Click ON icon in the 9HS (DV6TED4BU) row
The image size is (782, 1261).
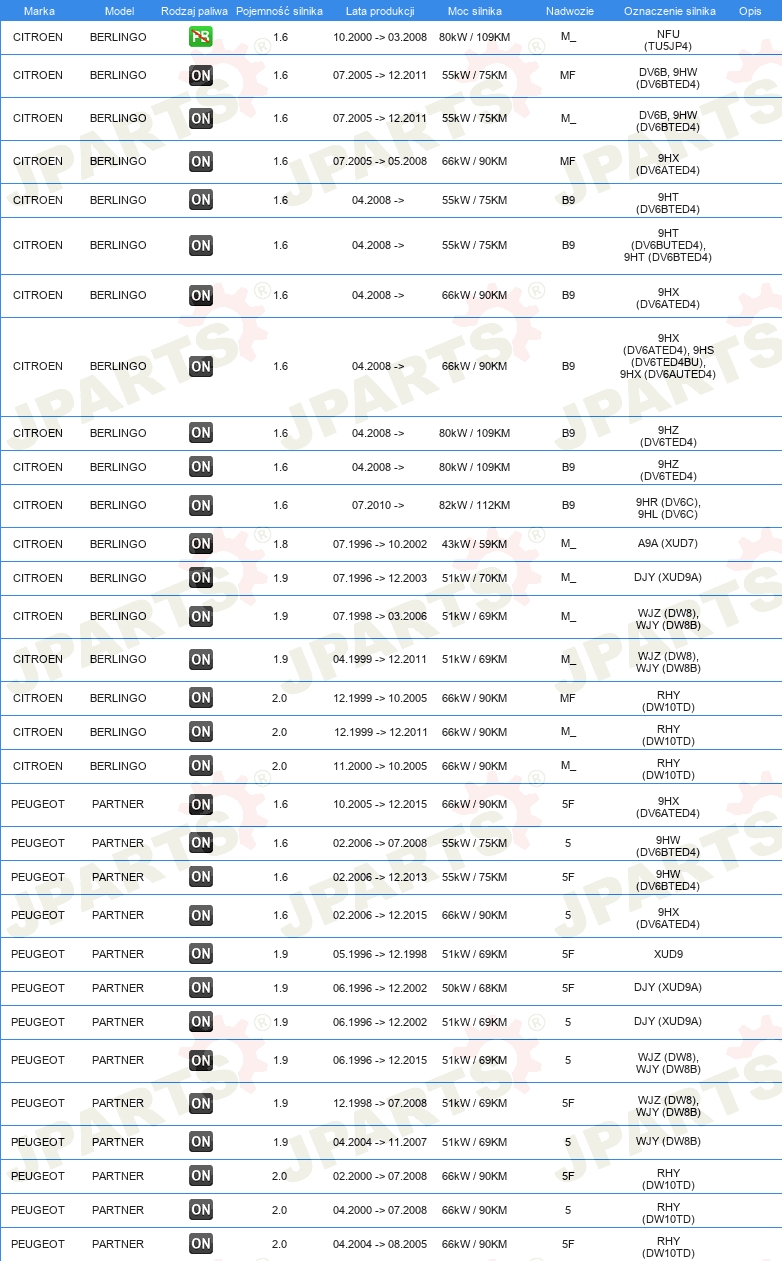201,366
